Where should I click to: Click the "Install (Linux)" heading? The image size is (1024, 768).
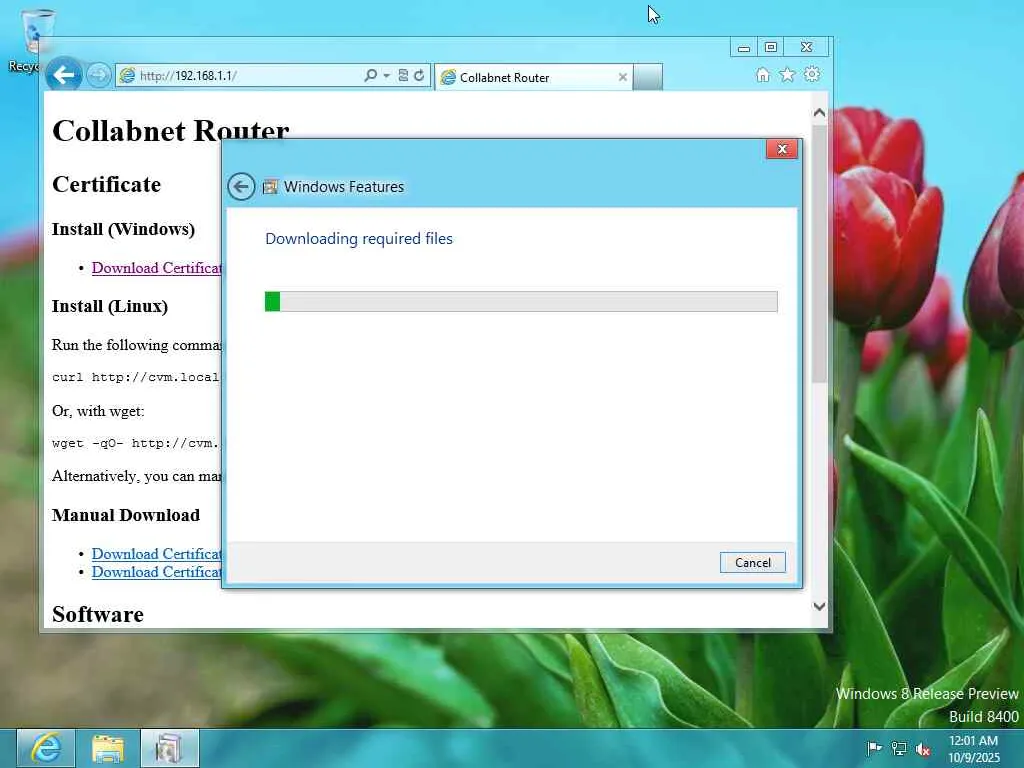(110, 306)
